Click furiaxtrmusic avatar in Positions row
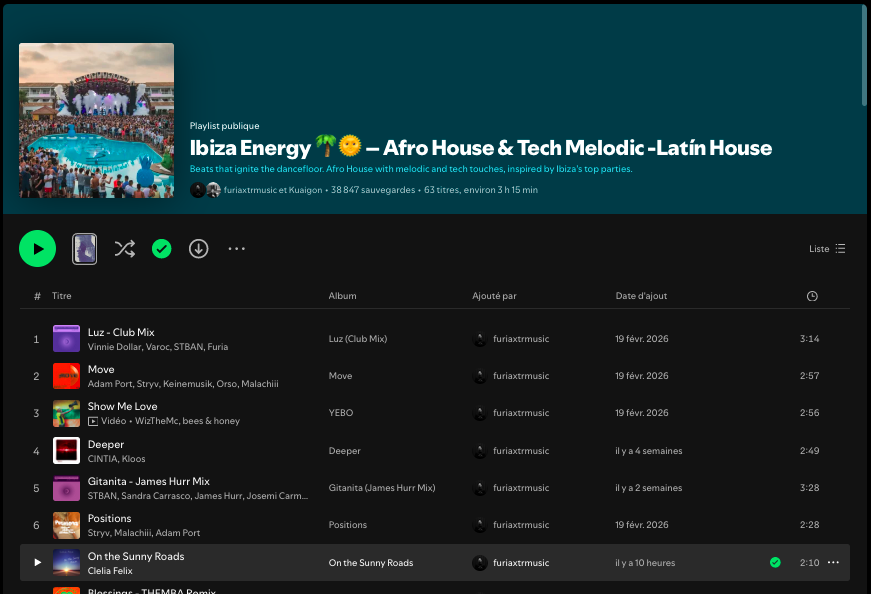 (x=479, y=525)
